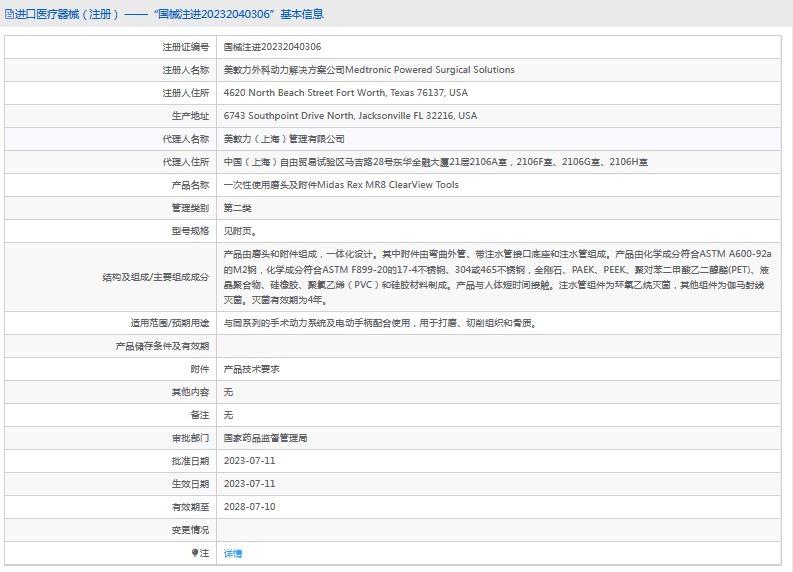Click the 适用范围/预期用途 label
This screenshot has height=572, width=793.
point(169,323)
